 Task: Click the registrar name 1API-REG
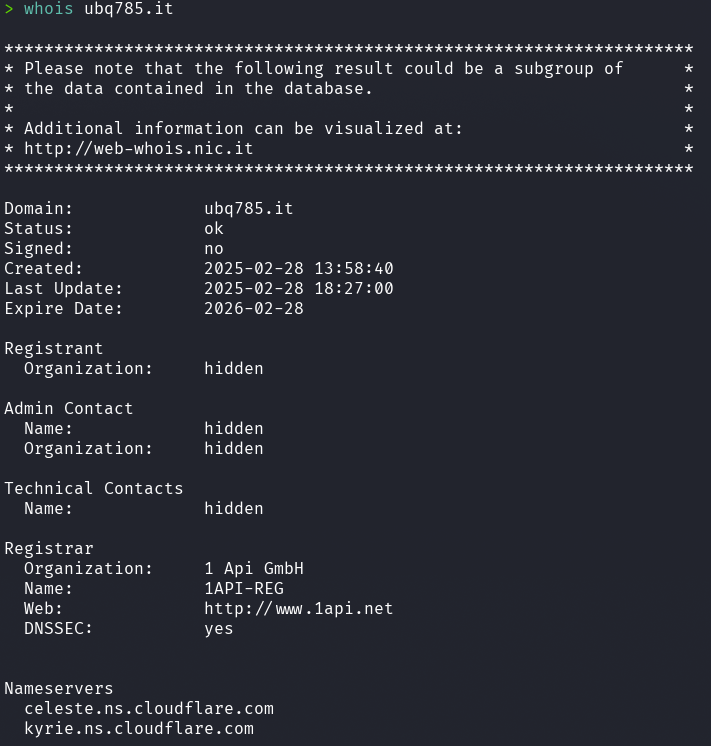(243, 588)
